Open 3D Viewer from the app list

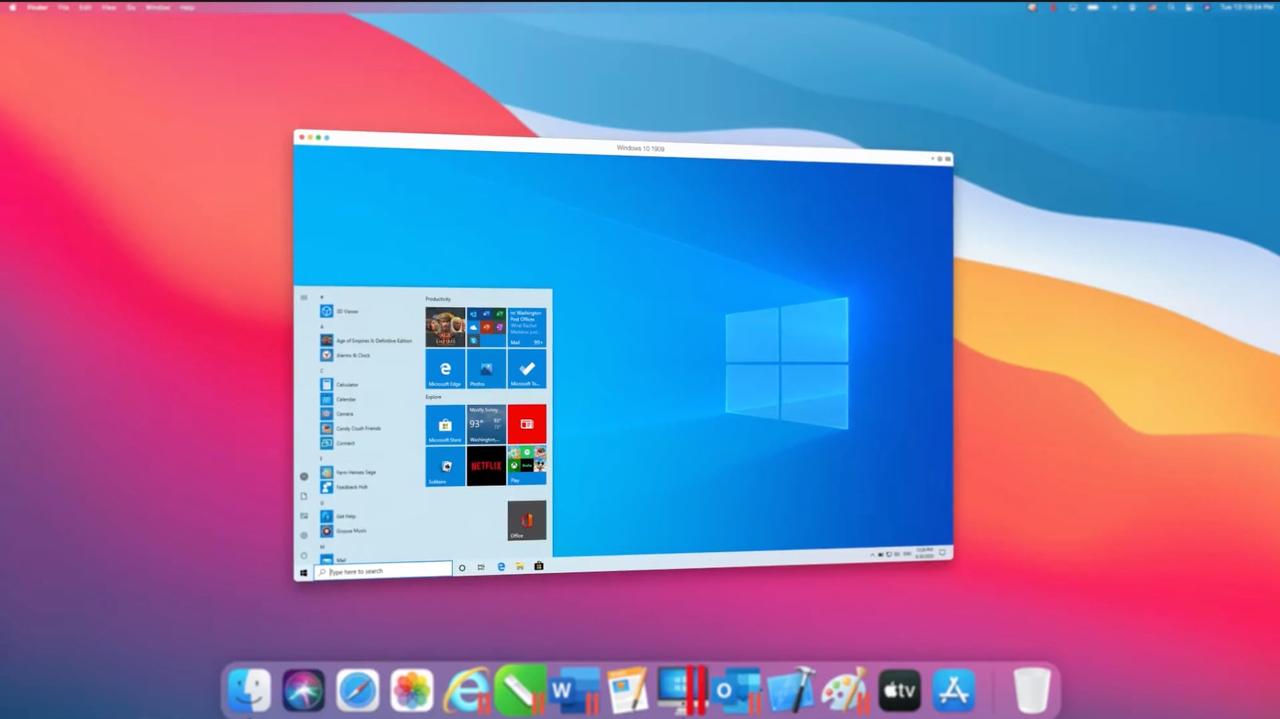(x=340, y=311)
